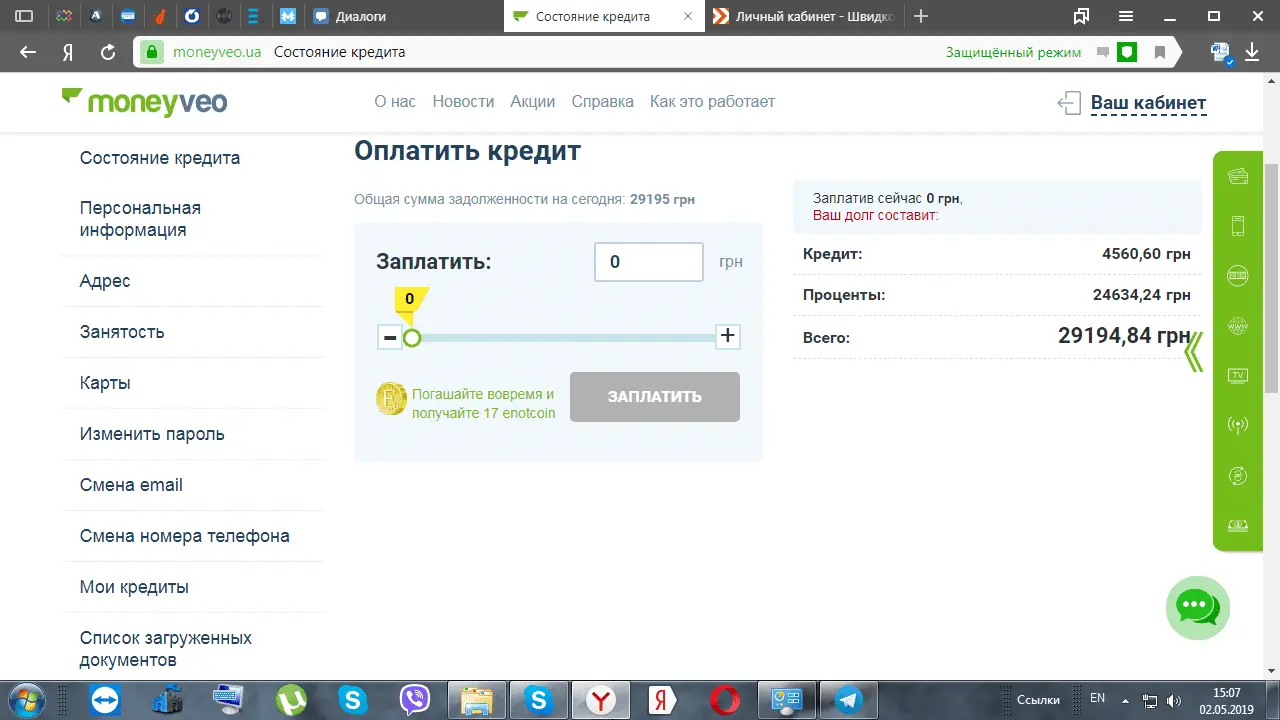The height and width of the screenshot is (720, 1280).
Task: Expand the green side panel double-chevron
Action: tap(1193, 351)
